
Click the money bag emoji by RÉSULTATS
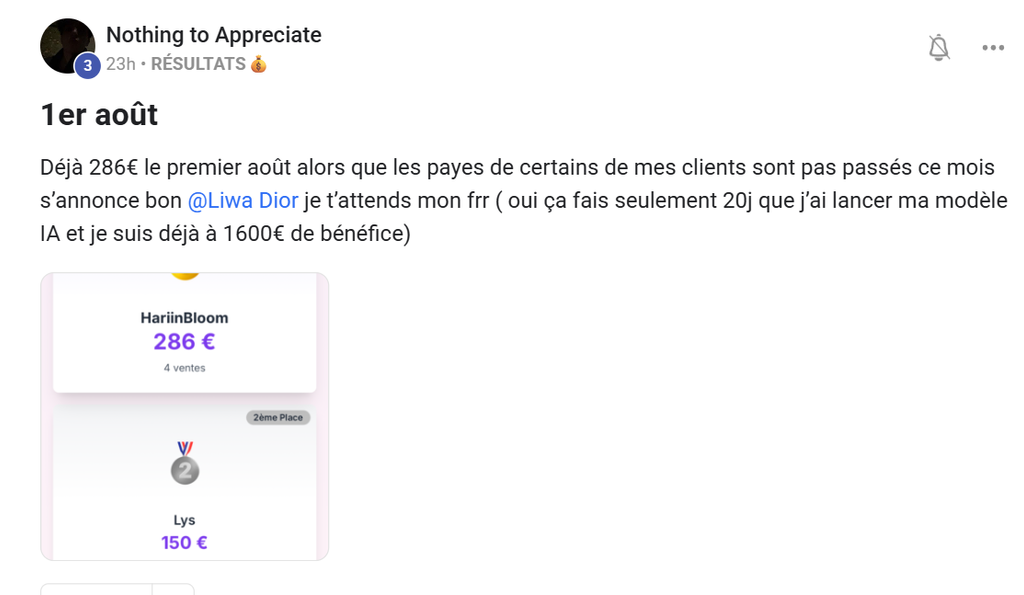(259, 64)
